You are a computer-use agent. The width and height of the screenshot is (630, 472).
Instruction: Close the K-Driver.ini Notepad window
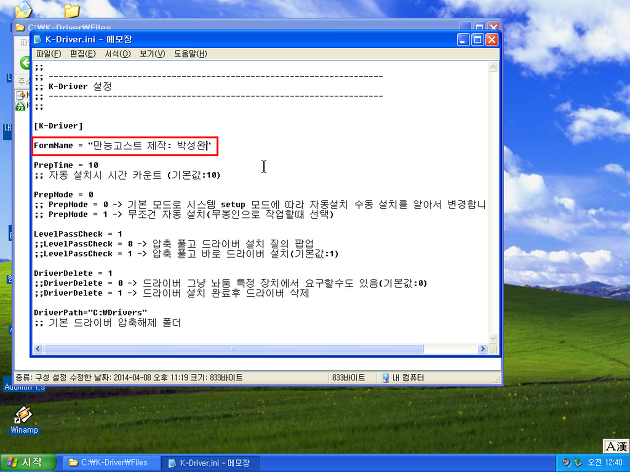point(492,39)
